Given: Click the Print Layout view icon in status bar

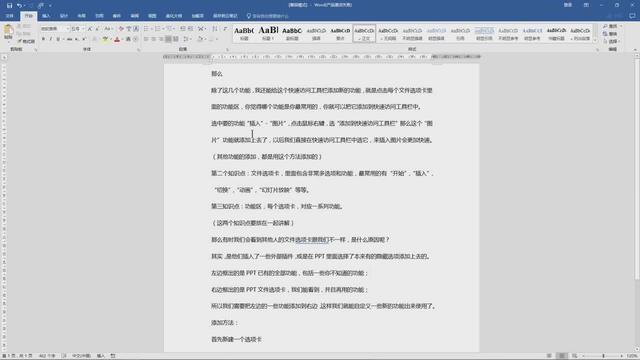Looking at the screenshot, I should 562,356.
